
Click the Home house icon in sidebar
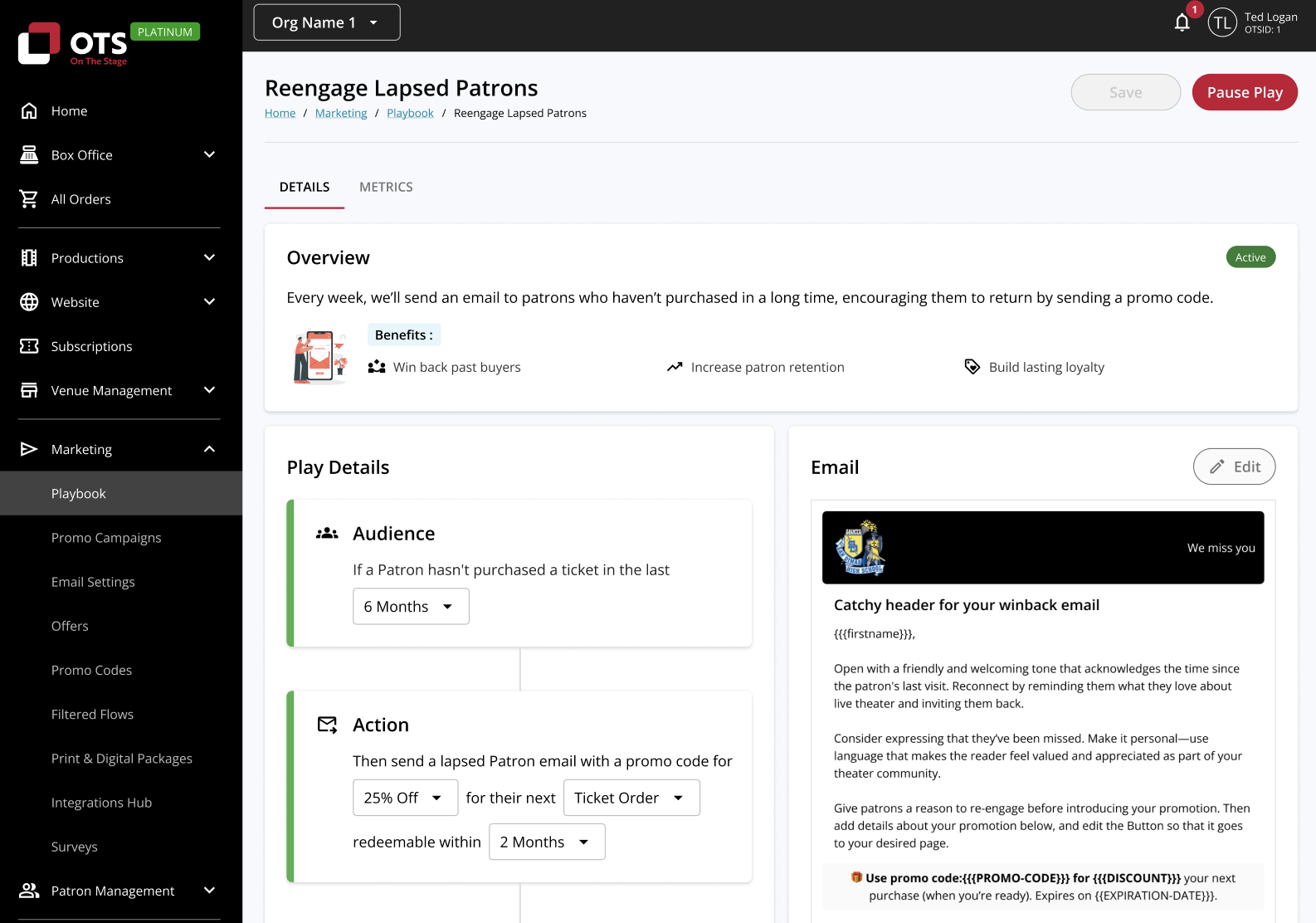pos(29,110)
